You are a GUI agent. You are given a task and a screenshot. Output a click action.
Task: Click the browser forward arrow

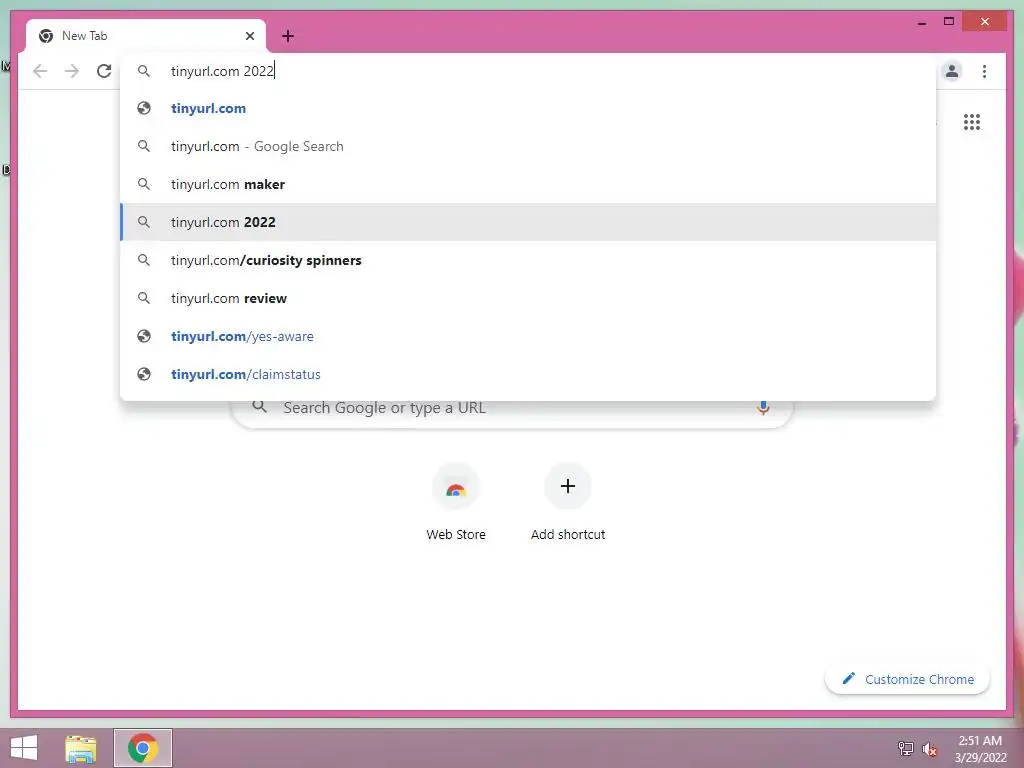tap(72, 71)
